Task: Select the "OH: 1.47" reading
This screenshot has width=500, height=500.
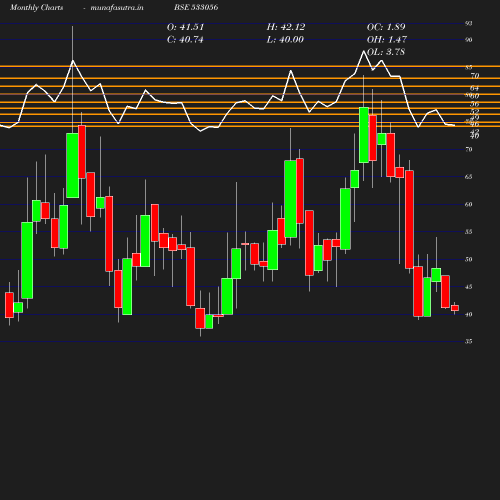Action: 387,40
